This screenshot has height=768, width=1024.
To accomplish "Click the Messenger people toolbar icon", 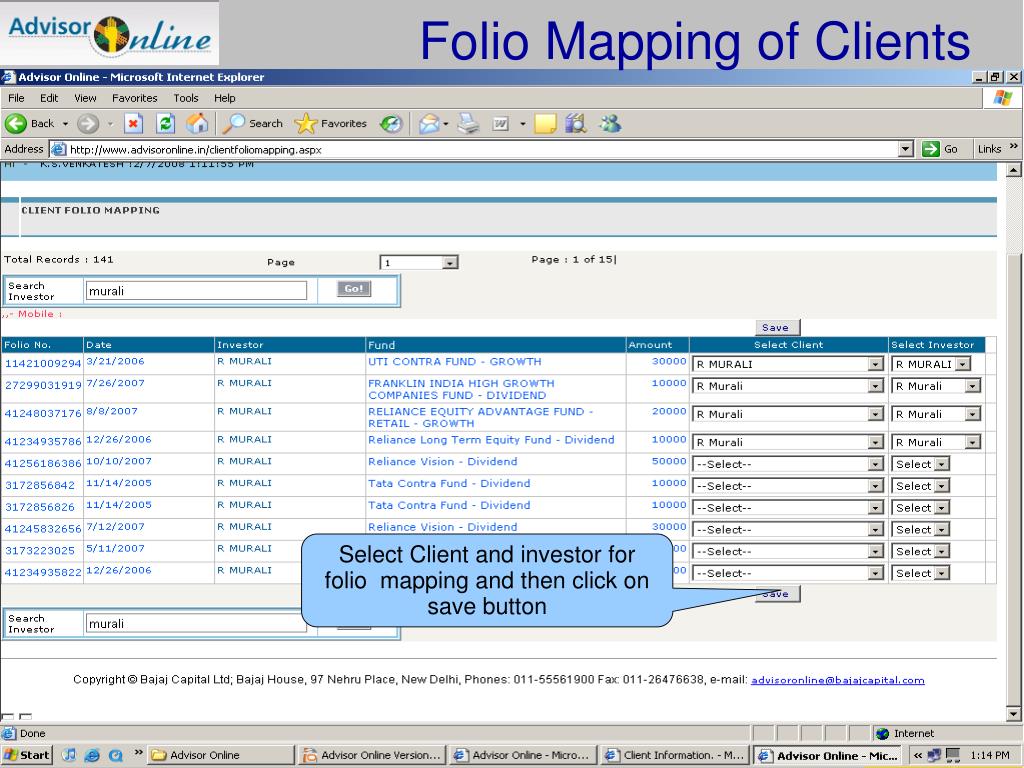I will coord(611,123).
